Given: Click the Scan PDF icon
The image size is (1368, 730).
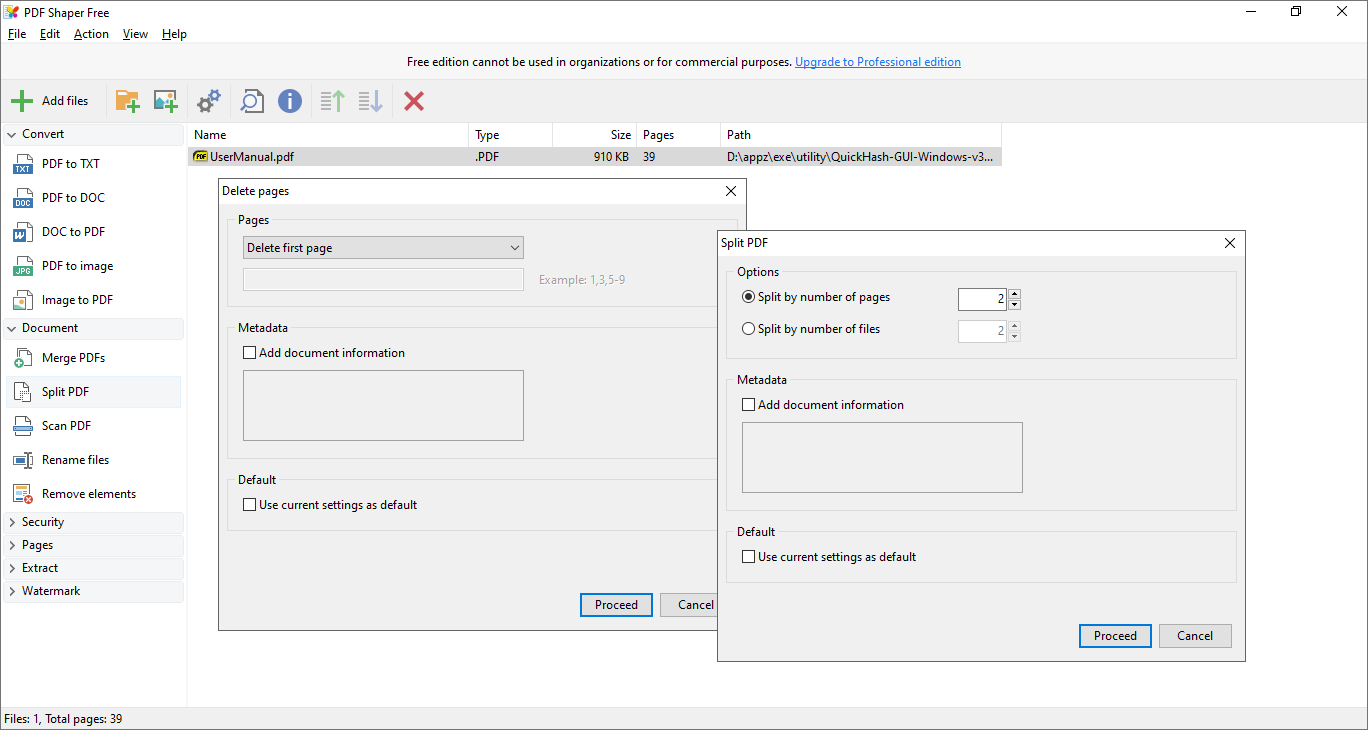Looking at the screenshot, I should (x=23, y=427).
